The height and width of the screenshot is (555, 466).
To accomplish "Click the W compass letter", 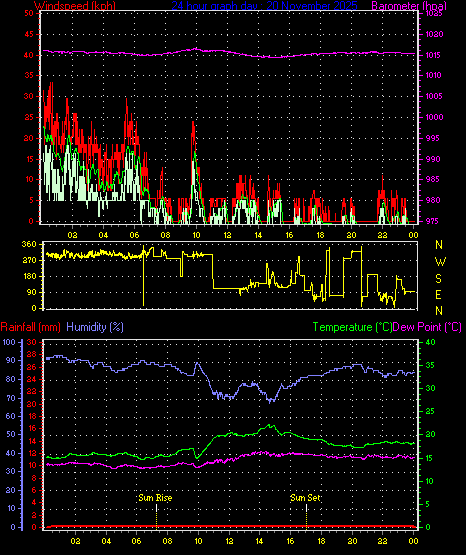I will point(440,262).
